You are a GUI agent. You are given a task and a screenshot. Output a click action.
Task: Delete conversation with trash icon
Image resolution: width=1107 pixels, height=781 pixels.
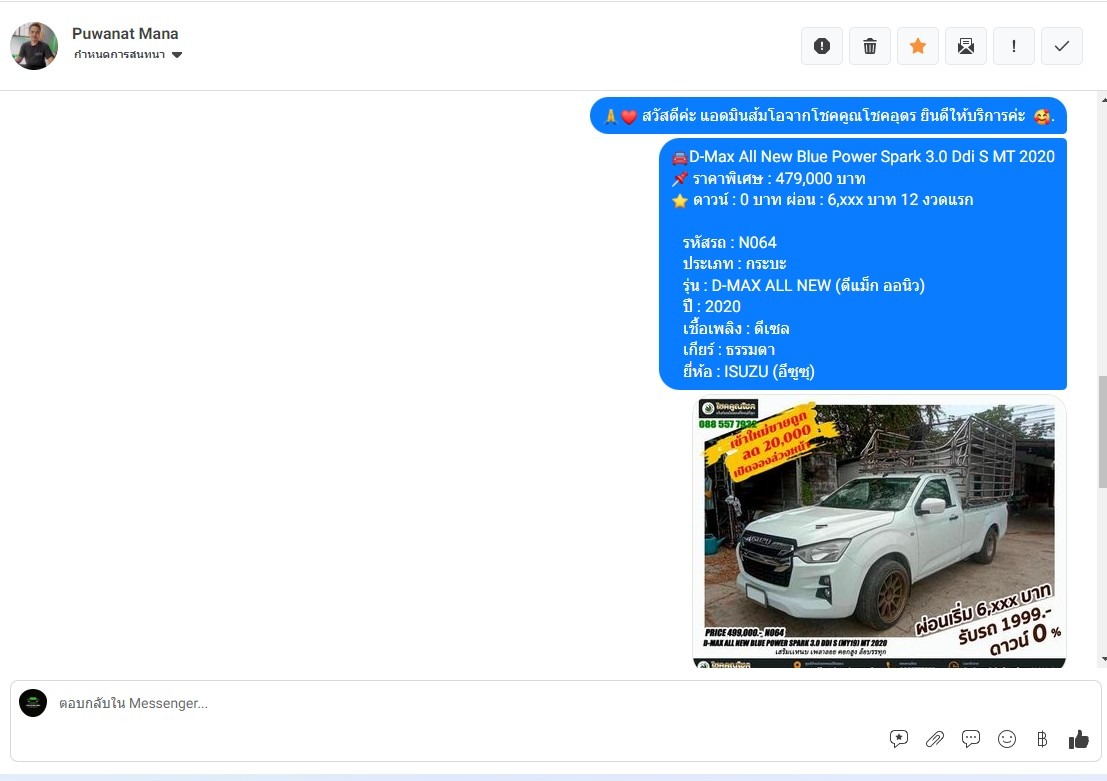click(x=870, y=46)
